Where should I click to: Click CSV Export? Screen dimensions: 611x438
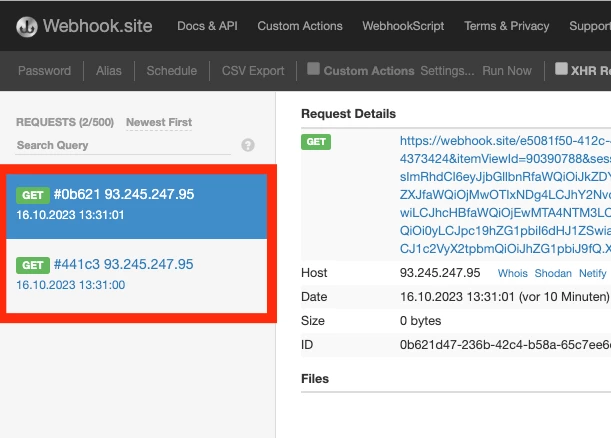click(x=253, y=71)
